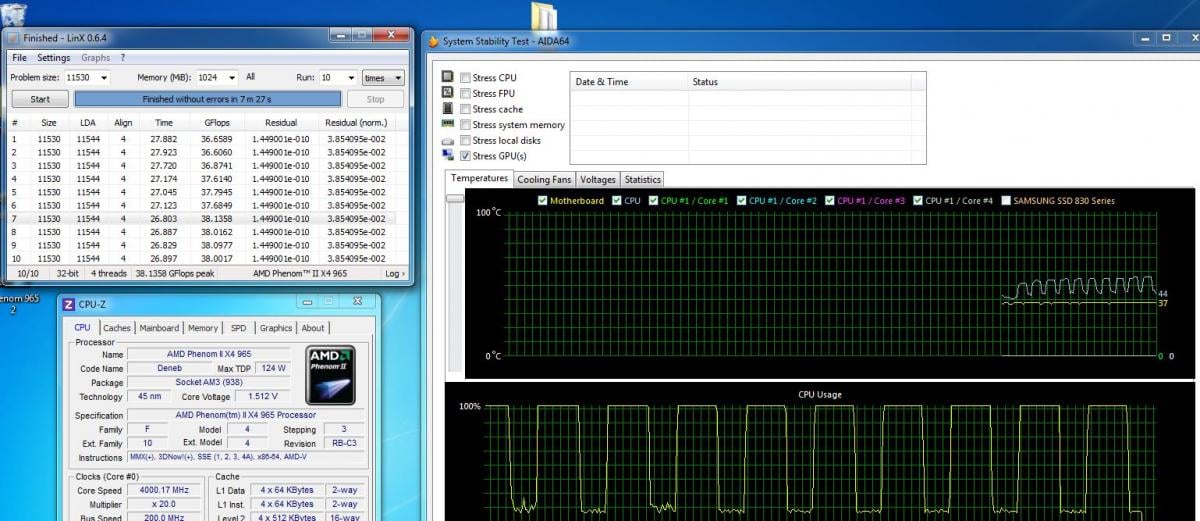Toggle the CPU temperature graph checkbox
1200x521 pixels.
coord(617,201)
